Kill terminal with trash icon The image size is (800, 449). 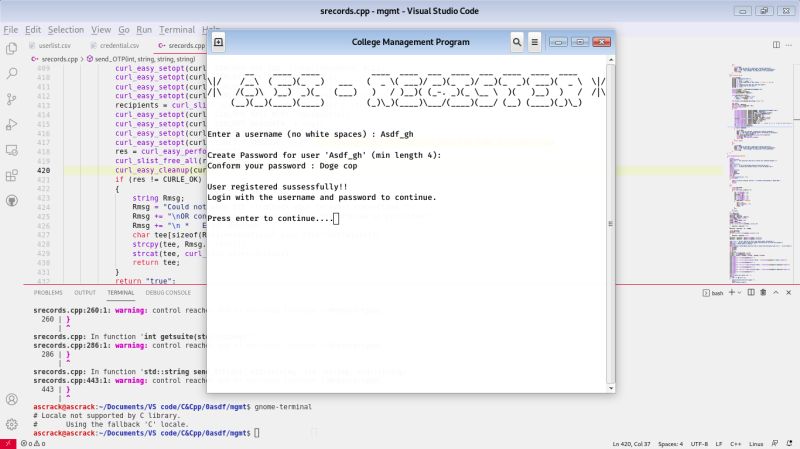pos(763,292)
